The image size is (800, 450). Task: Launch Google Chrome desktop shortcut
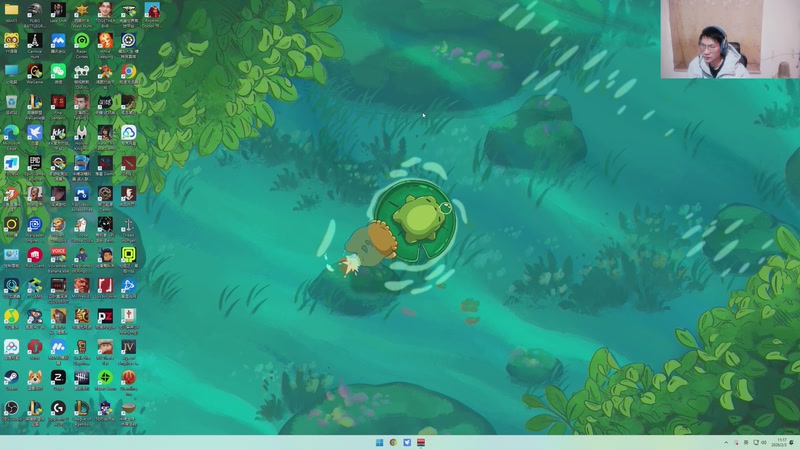129,71
